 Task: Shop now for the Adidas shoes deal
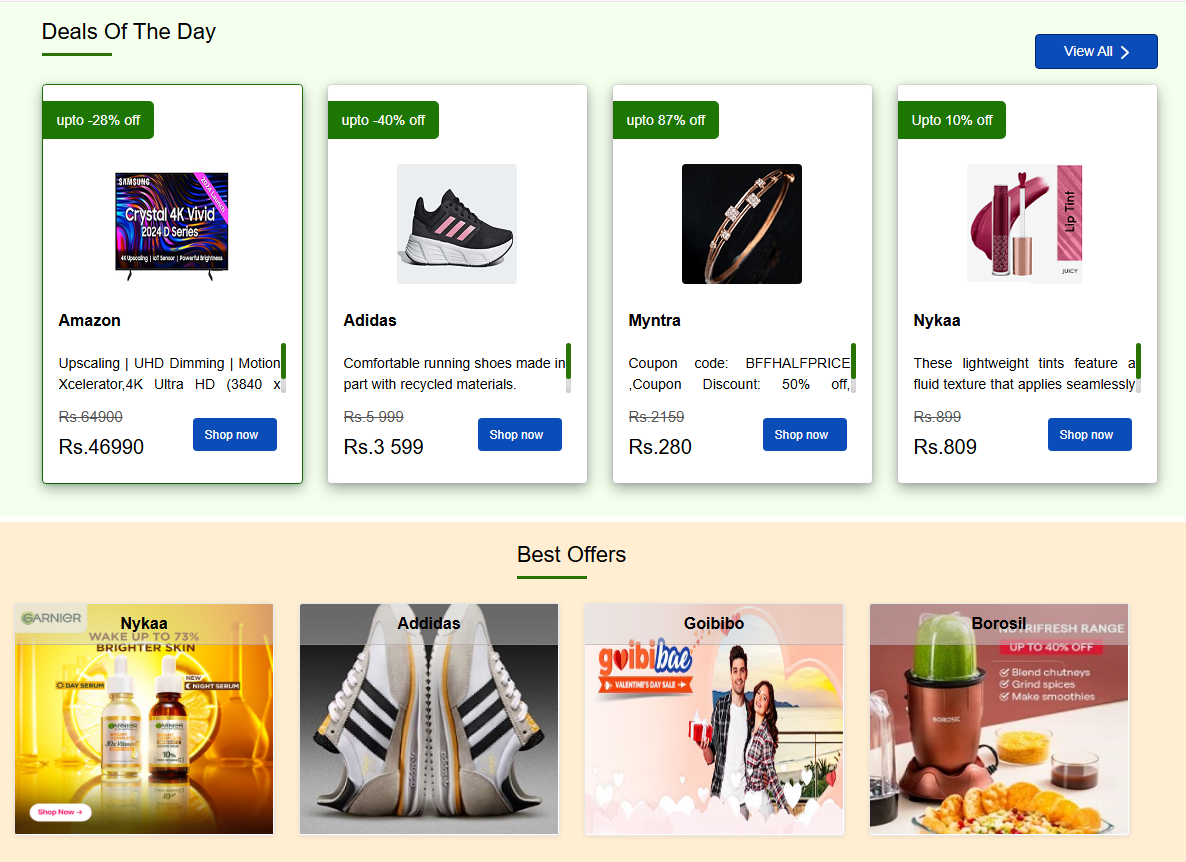click(520, 435)
